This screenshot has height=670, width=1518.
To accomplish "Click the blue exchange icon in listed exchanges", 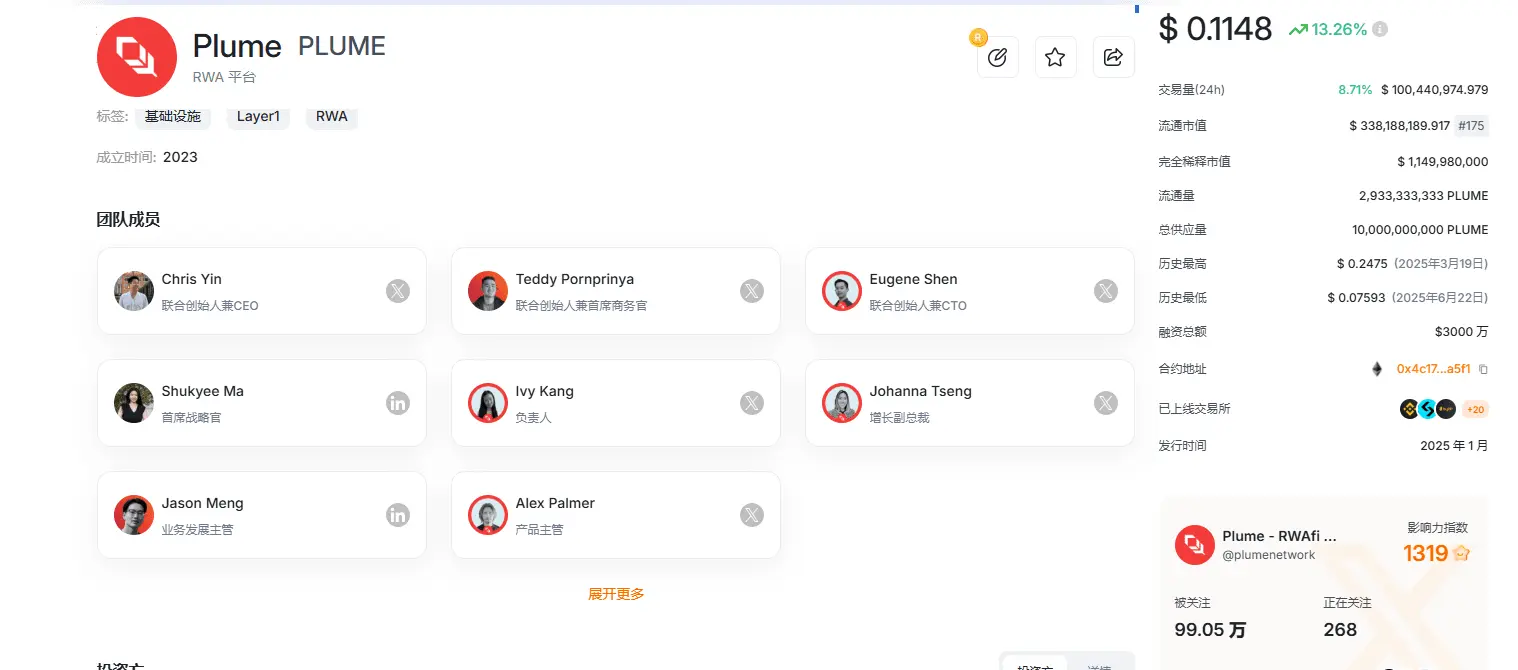I will [x=1427, y=409].
